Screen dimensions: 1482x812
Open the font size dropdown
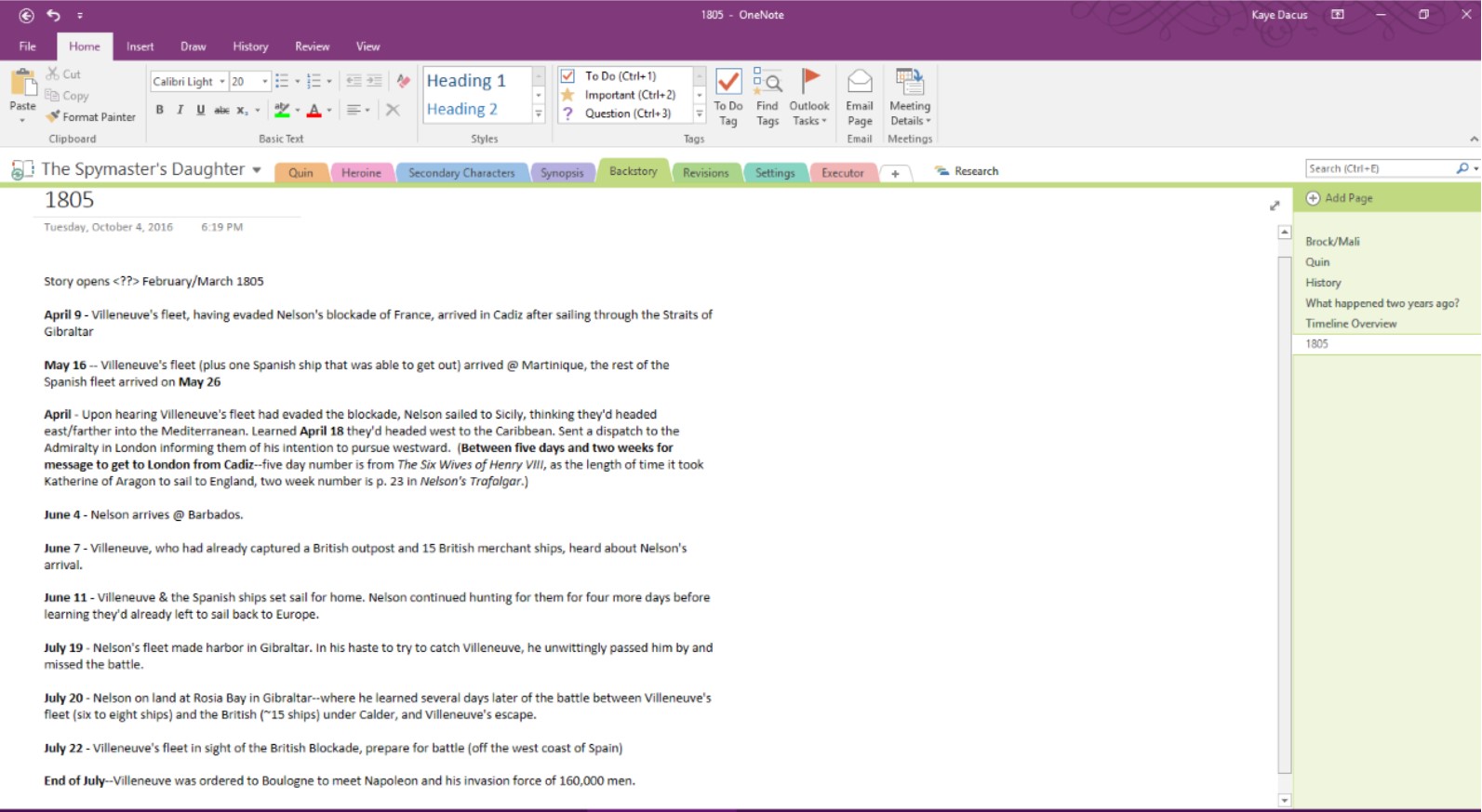click(265, 82)
